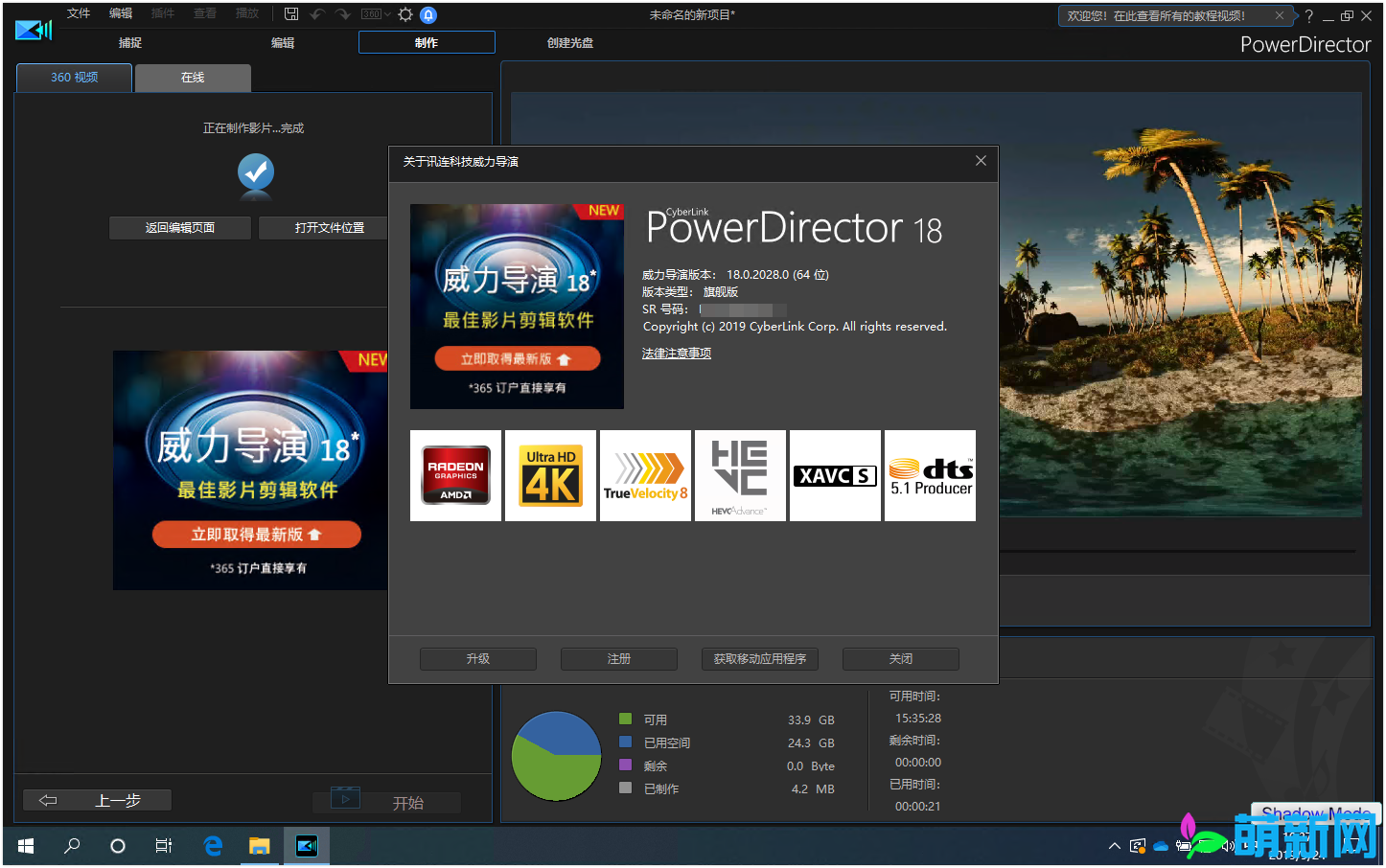Image resolution: width=1386 pixels, height=868 pixels.
Task: Select the 制作 module tab
Action: (x=427, y=42)
